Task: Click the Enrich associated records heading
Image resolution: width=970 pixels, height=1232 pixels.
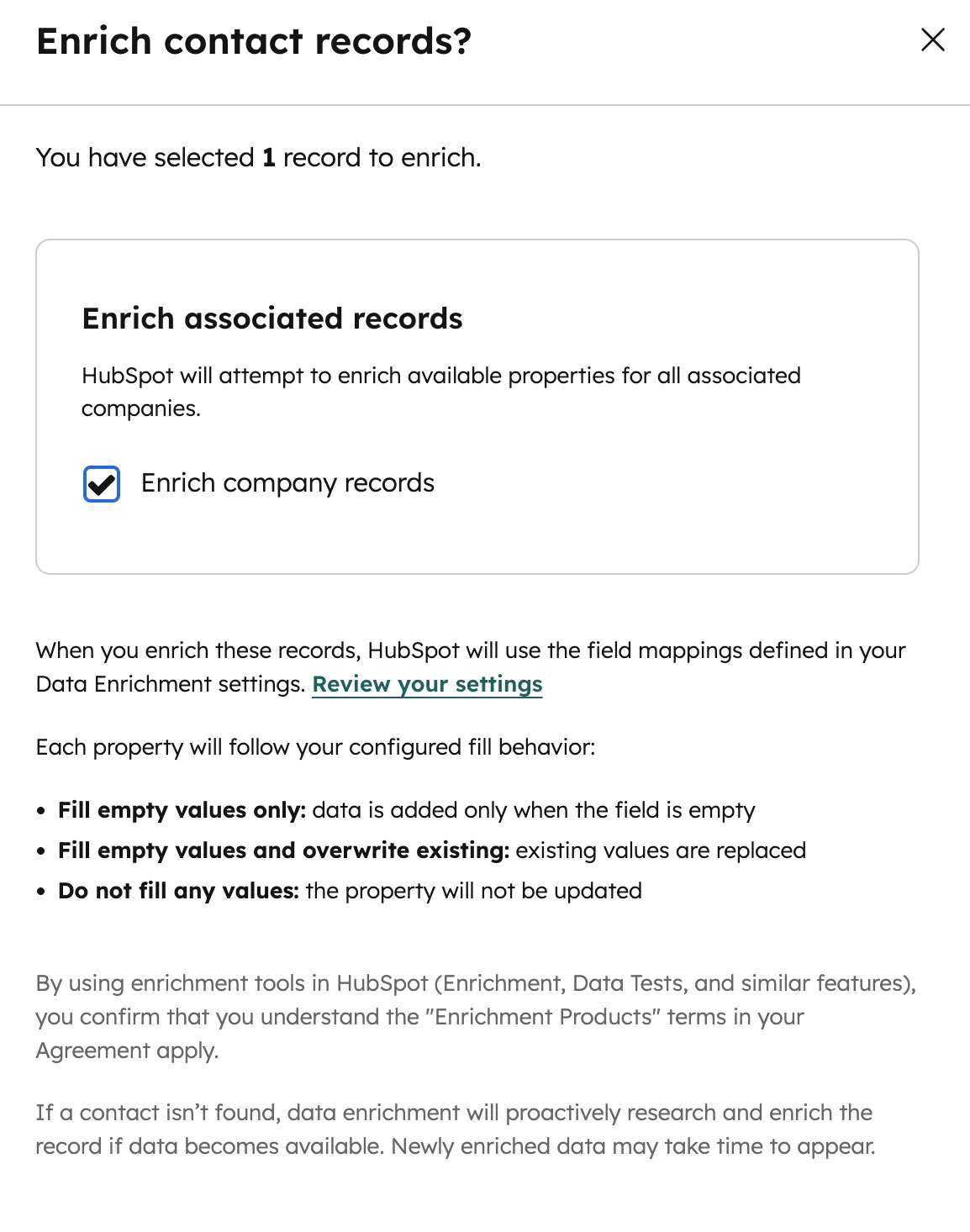Action: (x=272, y=319)
